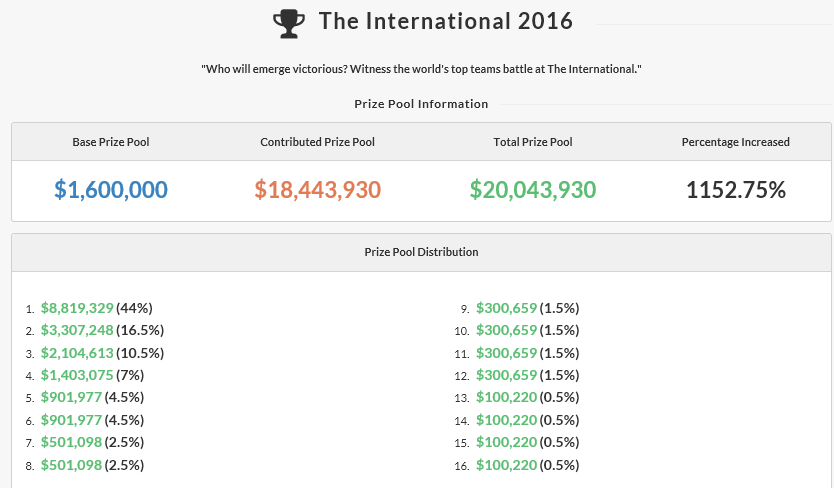Viewport: 834px width, 488px height.
Task: Select fifth place prize $901,977
Action: click(71, 398)
